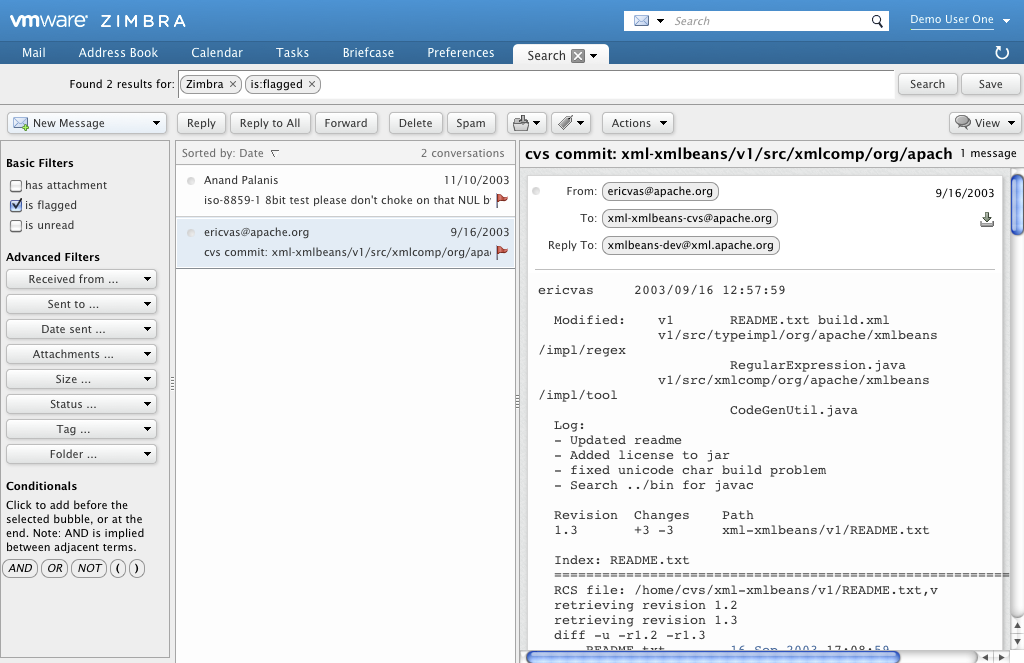Click the xml-xmlbeans-cvs@apache.org recipient bubble
This screenshot has width=1024, height=663.
pyautogui.click(x=690, y=218)
